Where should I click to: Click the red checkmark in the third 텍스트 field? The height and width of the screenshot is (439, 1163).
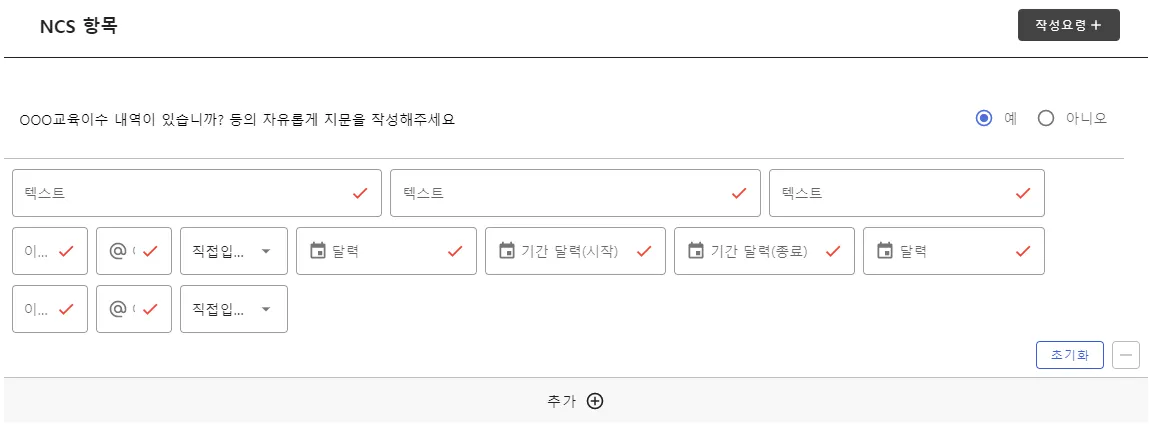(1023, 193)
